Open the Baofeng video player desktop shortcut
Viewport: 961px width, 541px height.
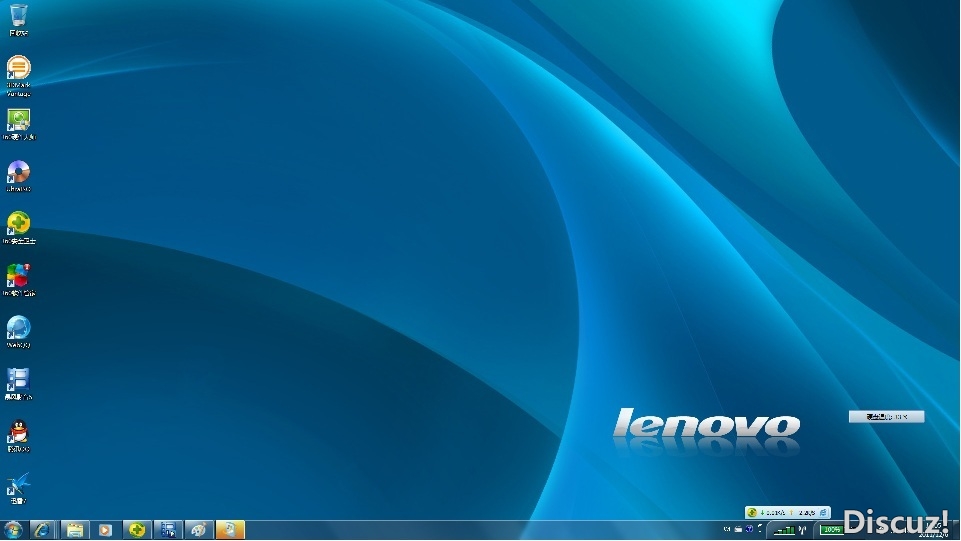(x=18, y=384)
